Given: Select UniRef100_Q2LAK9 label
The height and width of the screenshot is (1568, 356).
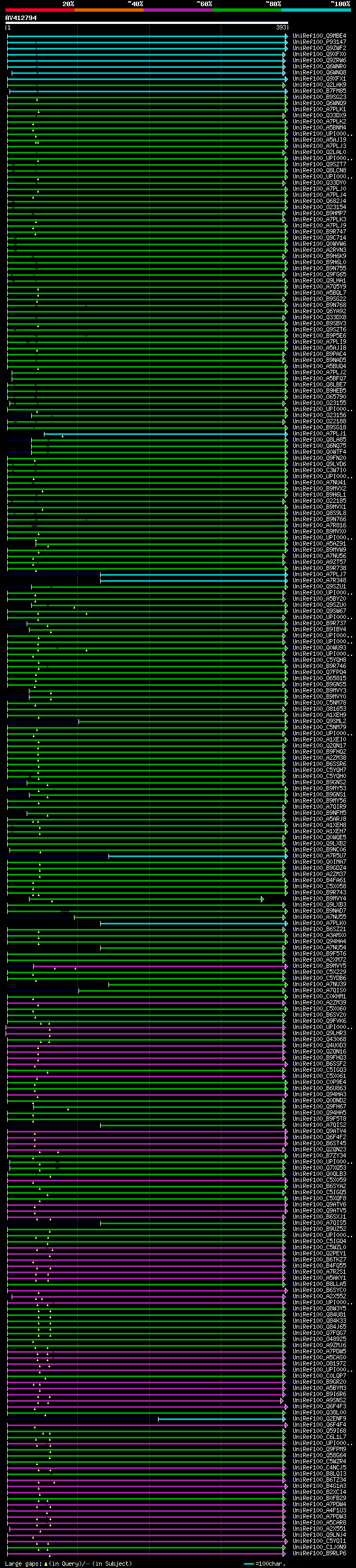Looking at the screenshot, I should point(319,85).
